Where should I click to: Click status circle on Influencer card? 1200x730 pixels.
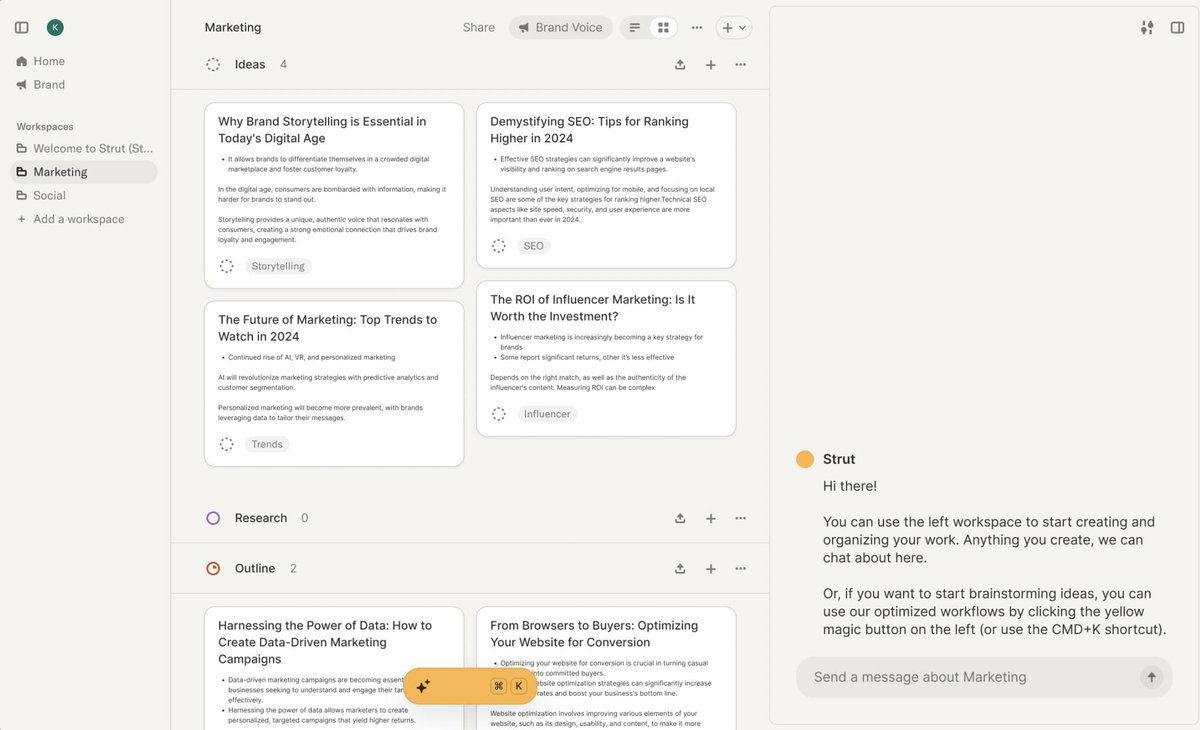tap(499, 414)
